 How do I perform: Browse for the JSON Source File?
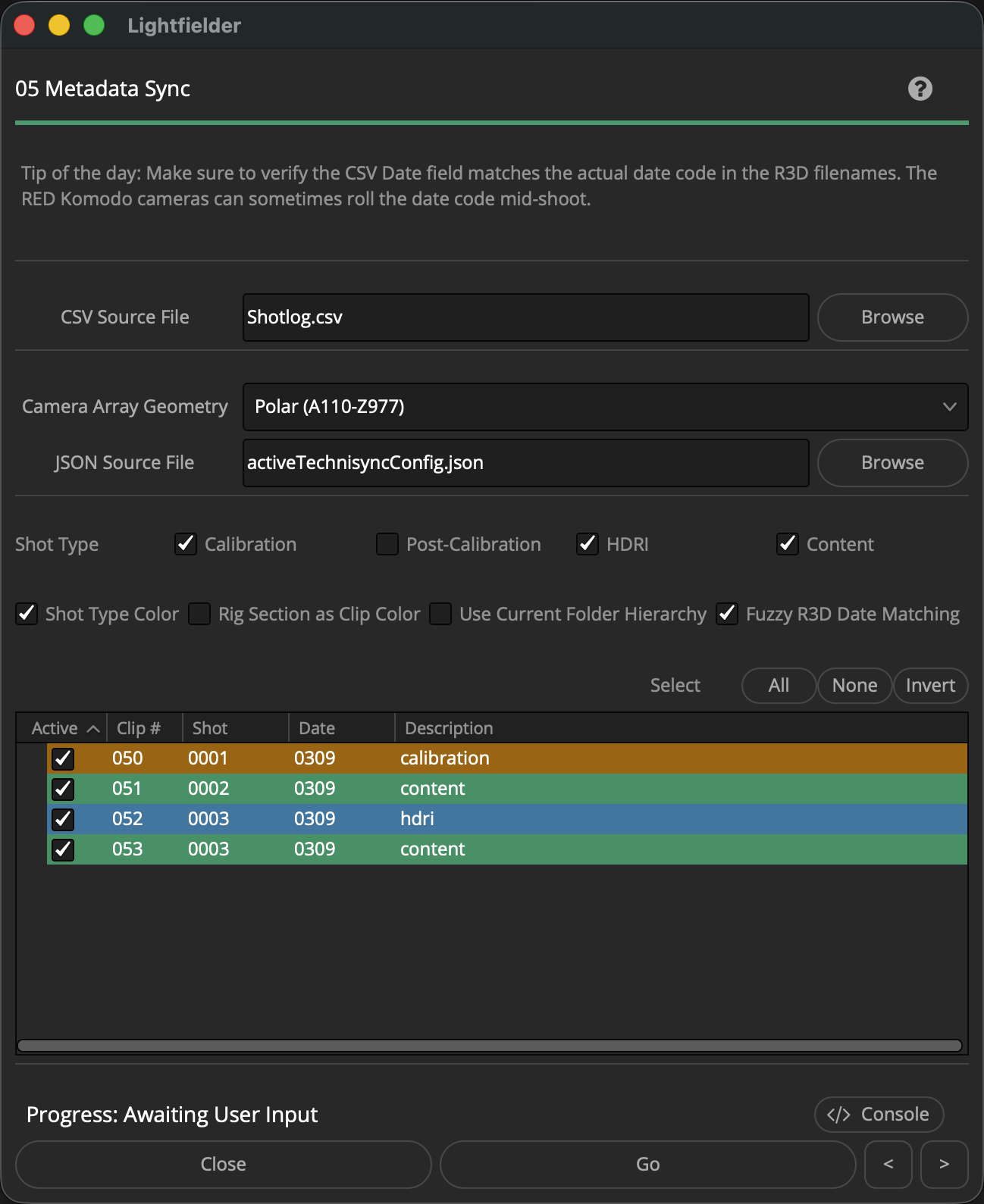(x=892, y=463)
